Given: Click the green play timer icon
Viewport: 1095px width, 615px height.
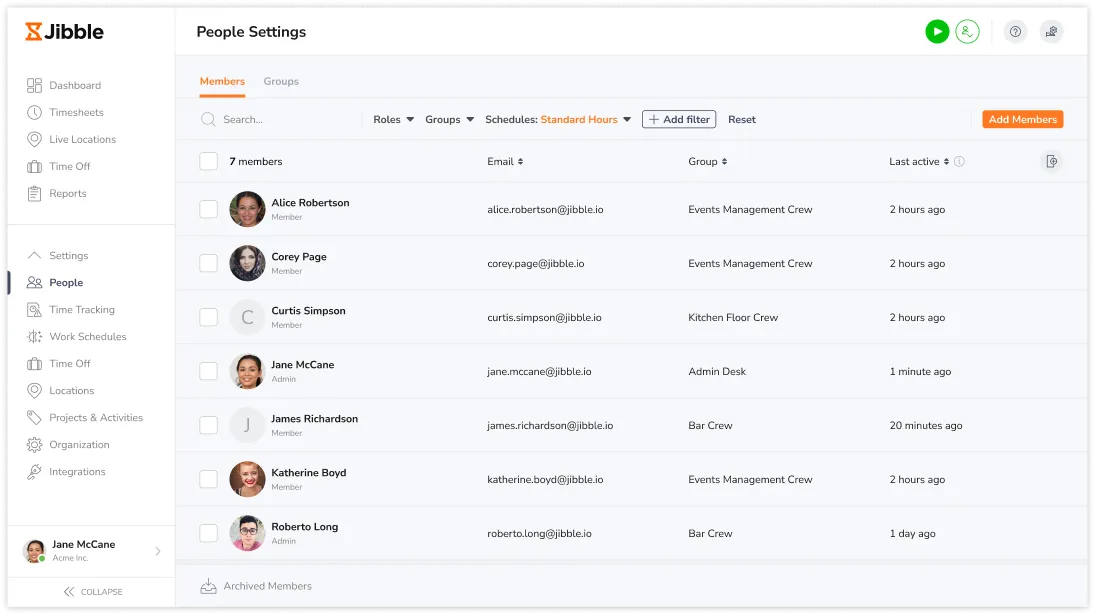Looking at the screenshot, I should 936,32.
